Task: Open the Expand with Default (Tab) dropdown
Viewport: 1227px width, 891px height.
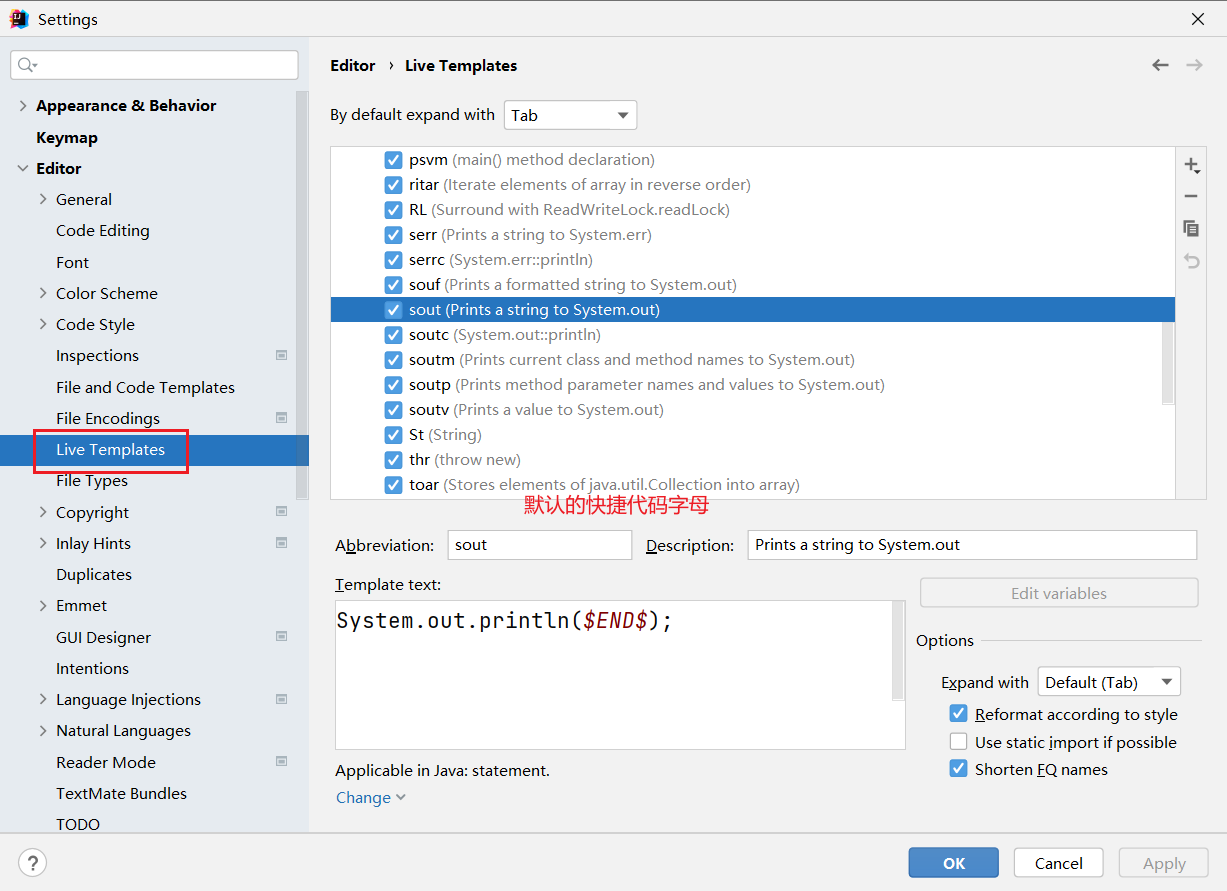Action: coord(1108,682)
